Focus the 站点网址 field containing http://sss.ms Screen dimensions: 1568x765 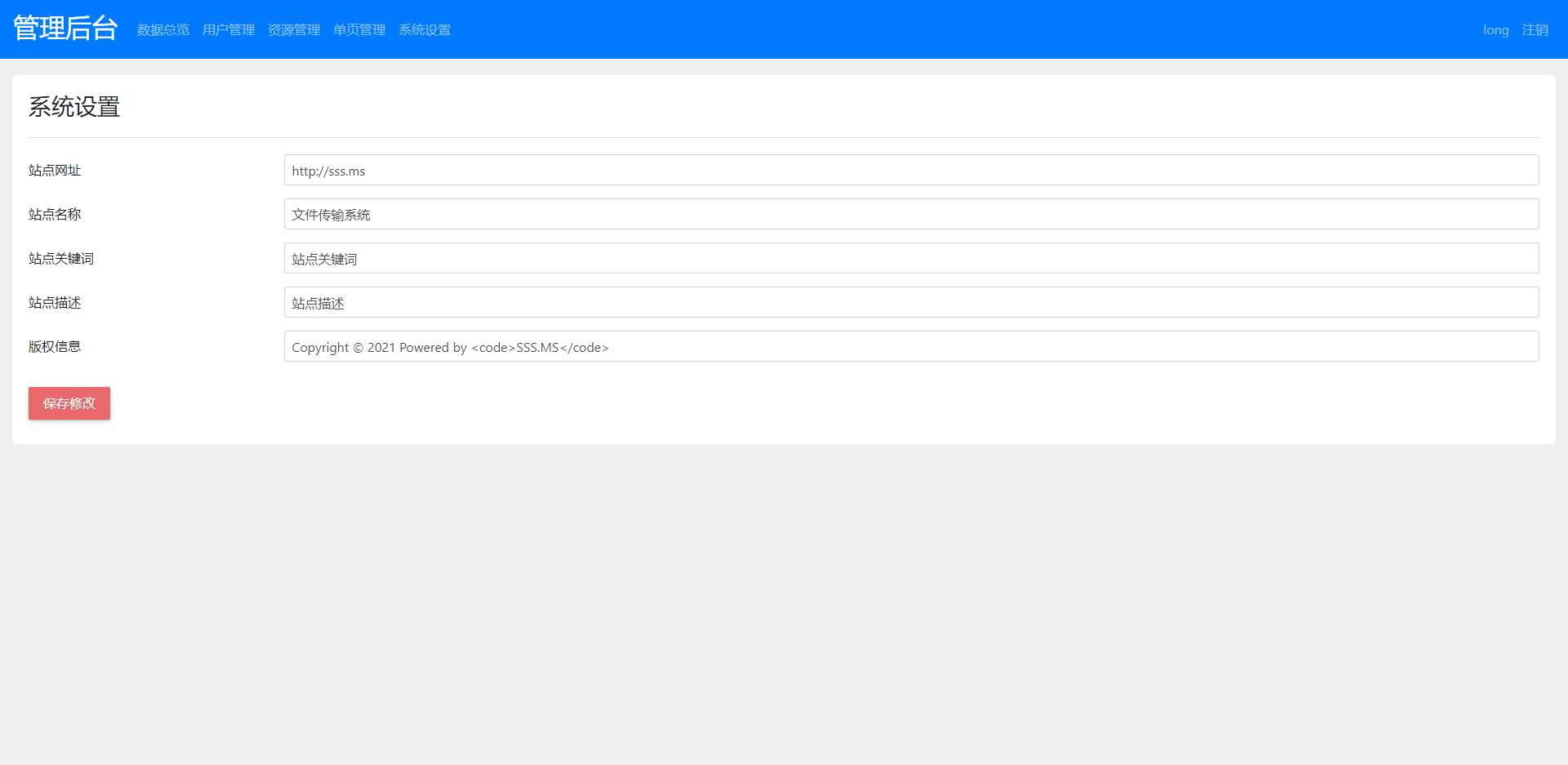tap(911, 171)
